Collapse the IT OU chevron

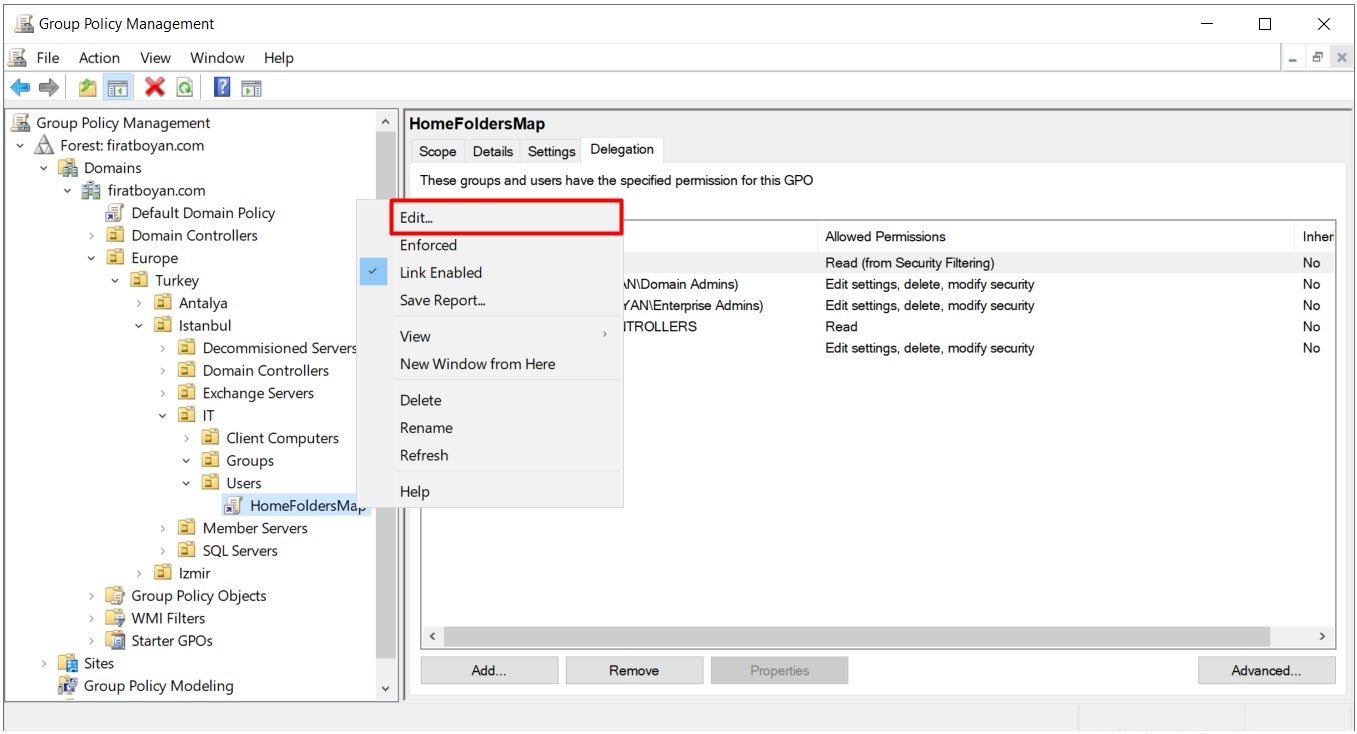click(x=163, y=416)
